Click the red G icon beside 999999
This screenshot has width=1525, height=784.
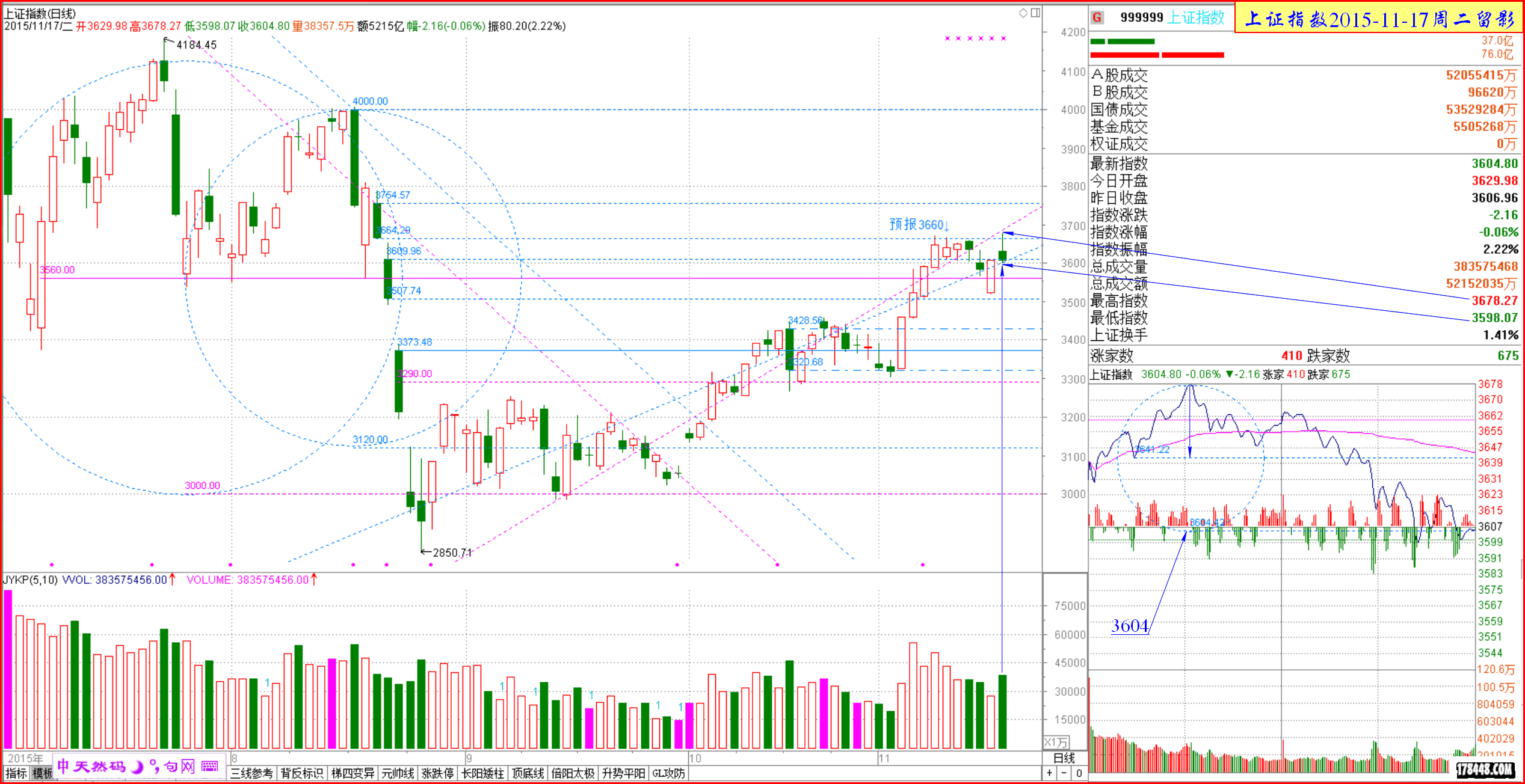(1097, 17)
